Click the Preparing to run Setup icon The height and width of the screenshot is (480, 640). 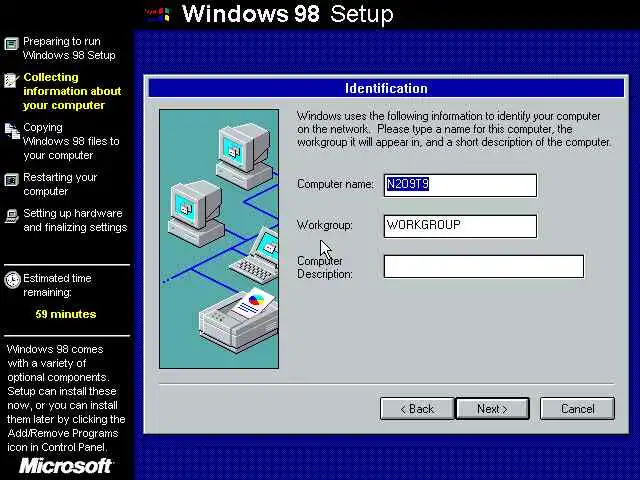point(11,43)
